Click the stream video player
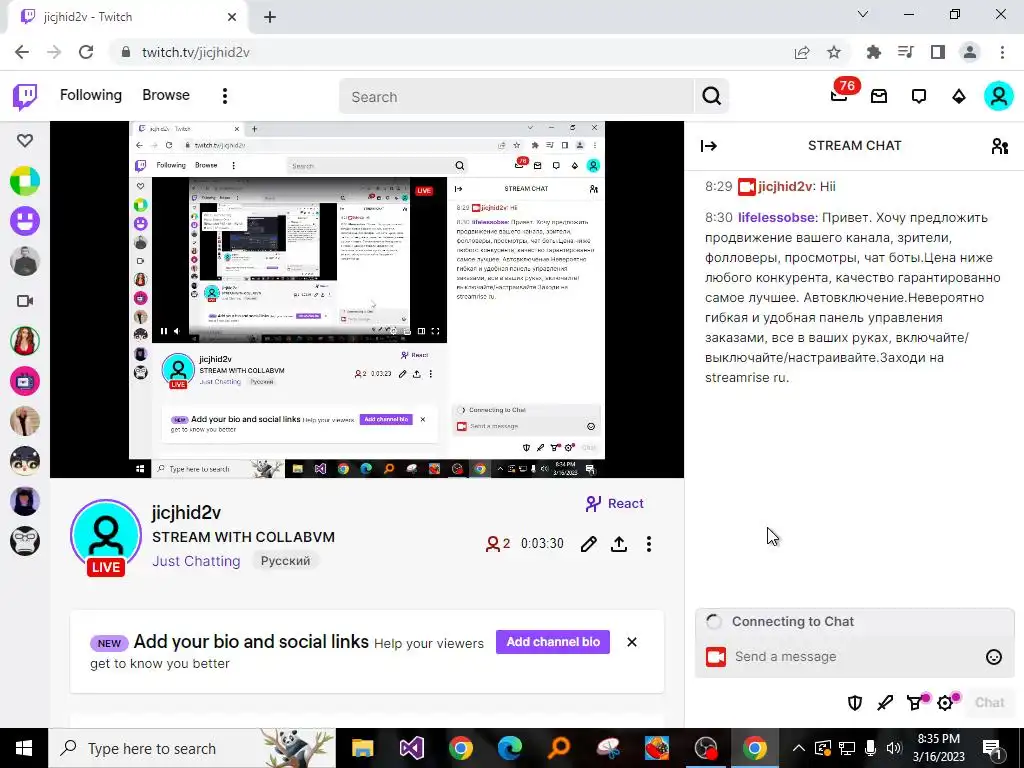 point(366,300)
